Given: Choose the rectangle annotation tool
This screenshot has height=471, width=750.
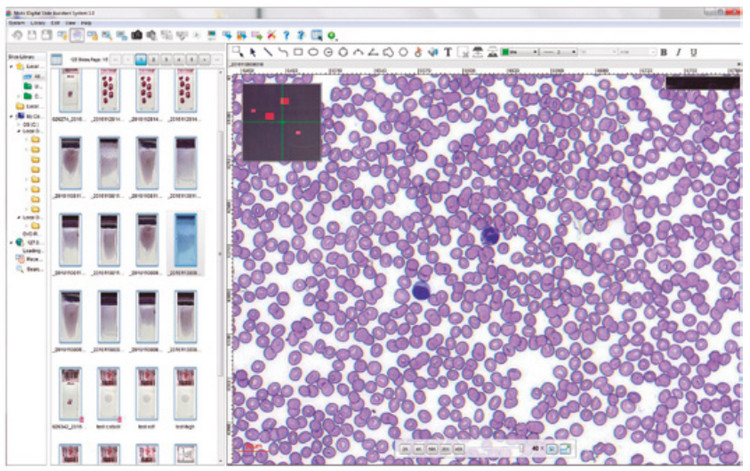Looking at the screenshot, I should tap(298, 52).
